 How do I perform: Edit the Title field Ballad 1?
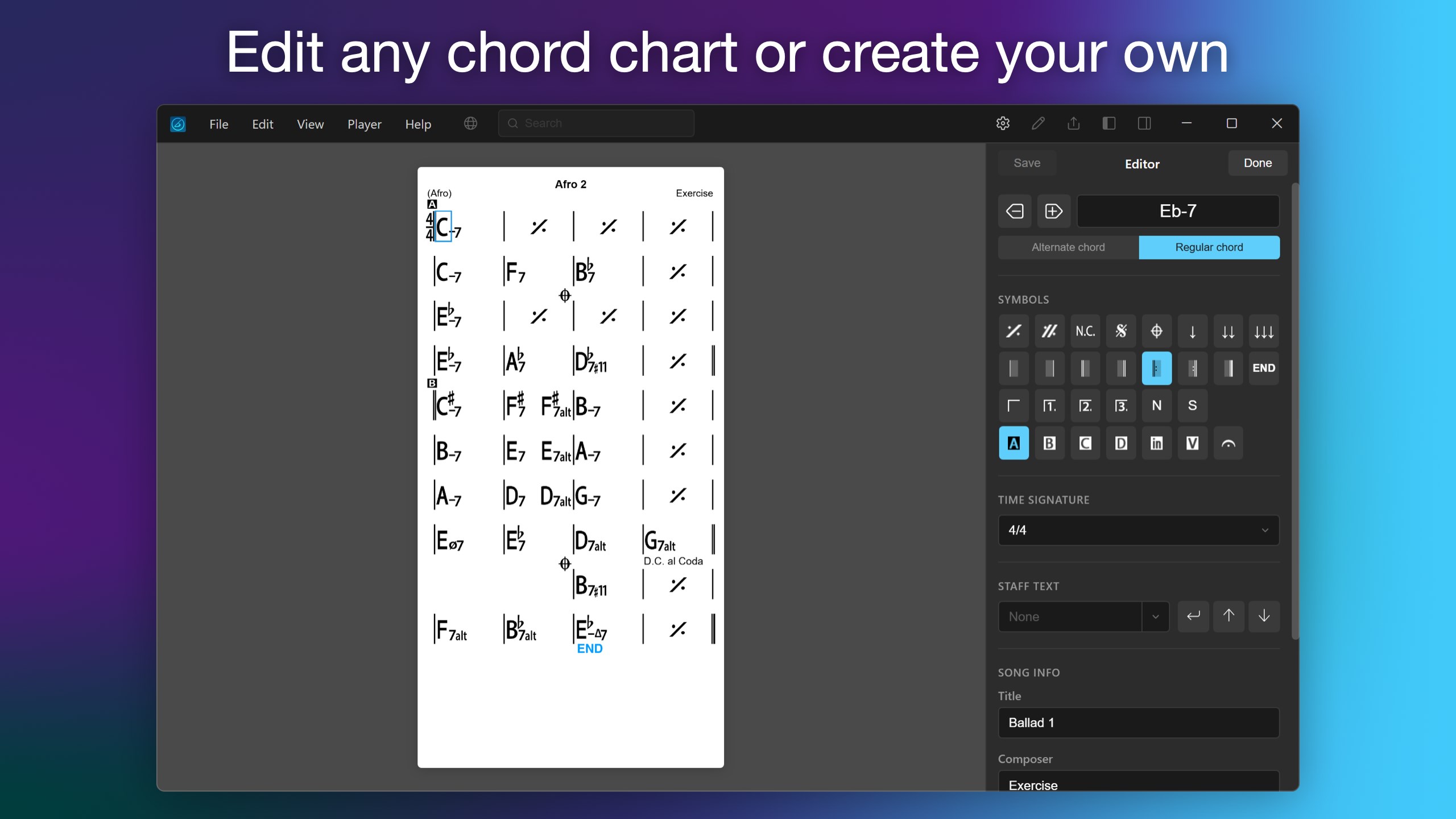pos(1139,723)
